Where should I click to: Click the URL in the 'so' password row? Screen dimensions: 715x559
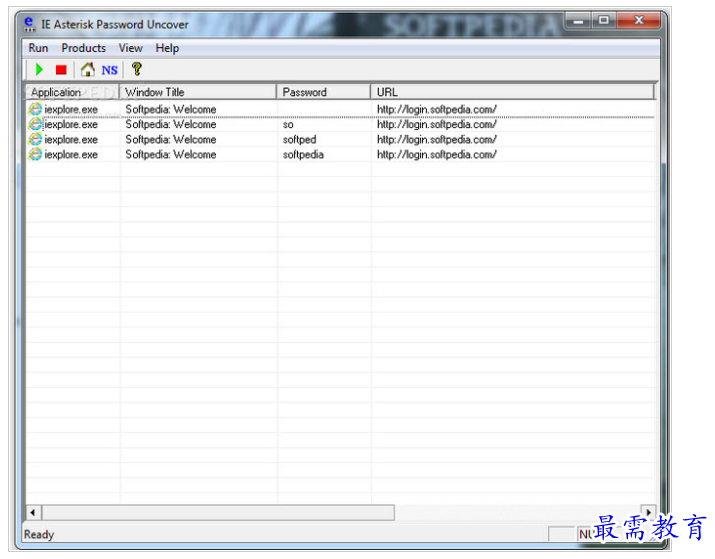(x=436, y=124)
